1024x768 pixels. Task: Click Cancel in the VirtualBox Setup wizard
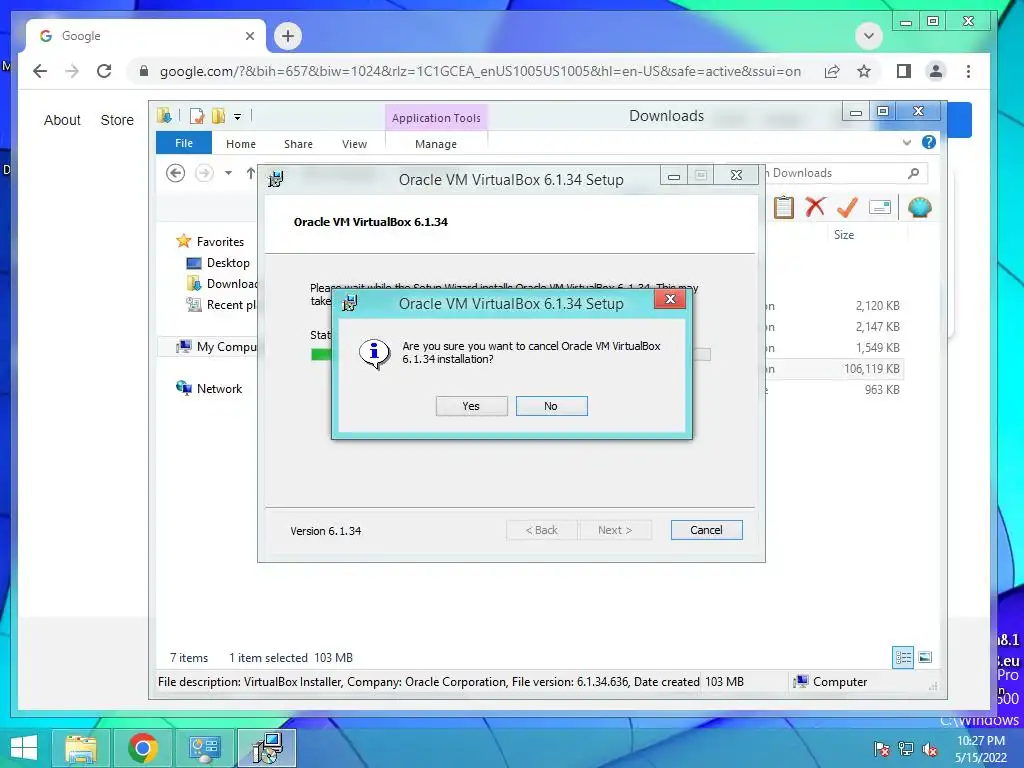[706, 530]
